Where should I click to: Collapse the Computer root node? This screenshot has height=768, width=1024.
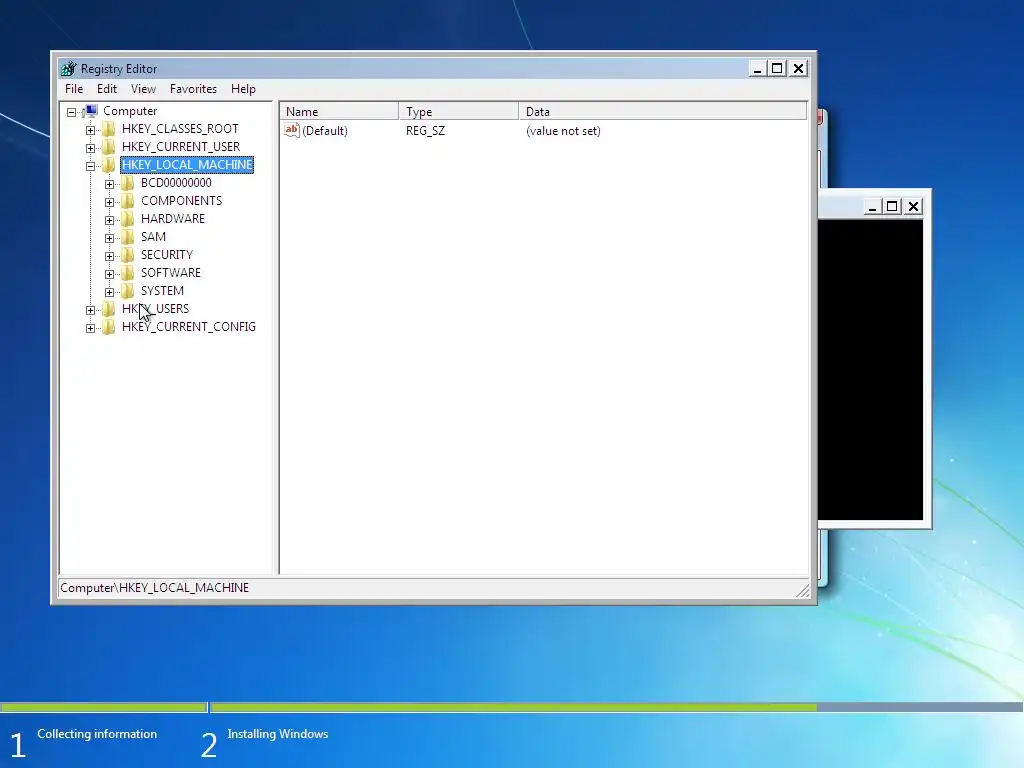(x=71, y=112)
